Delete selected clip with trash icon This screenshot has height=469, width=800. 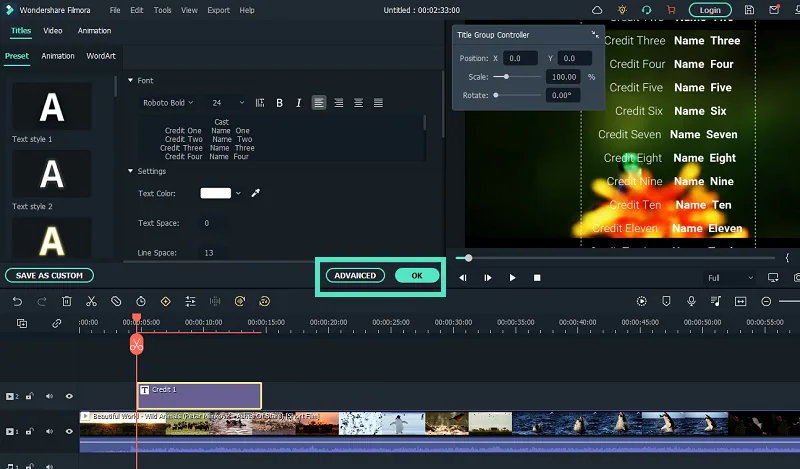67,302
